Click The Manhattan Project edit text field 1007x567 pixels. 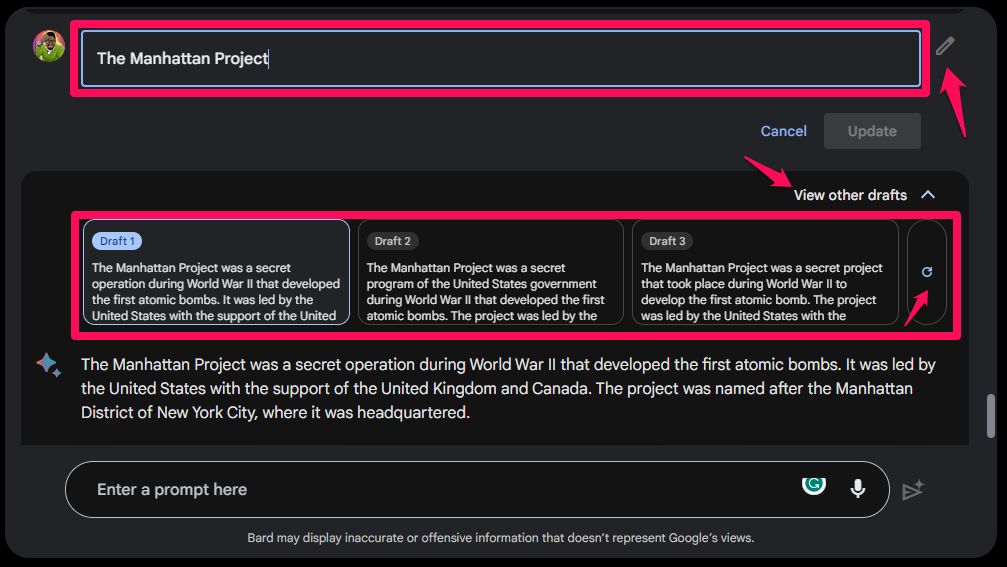click(x=501, y=58)
